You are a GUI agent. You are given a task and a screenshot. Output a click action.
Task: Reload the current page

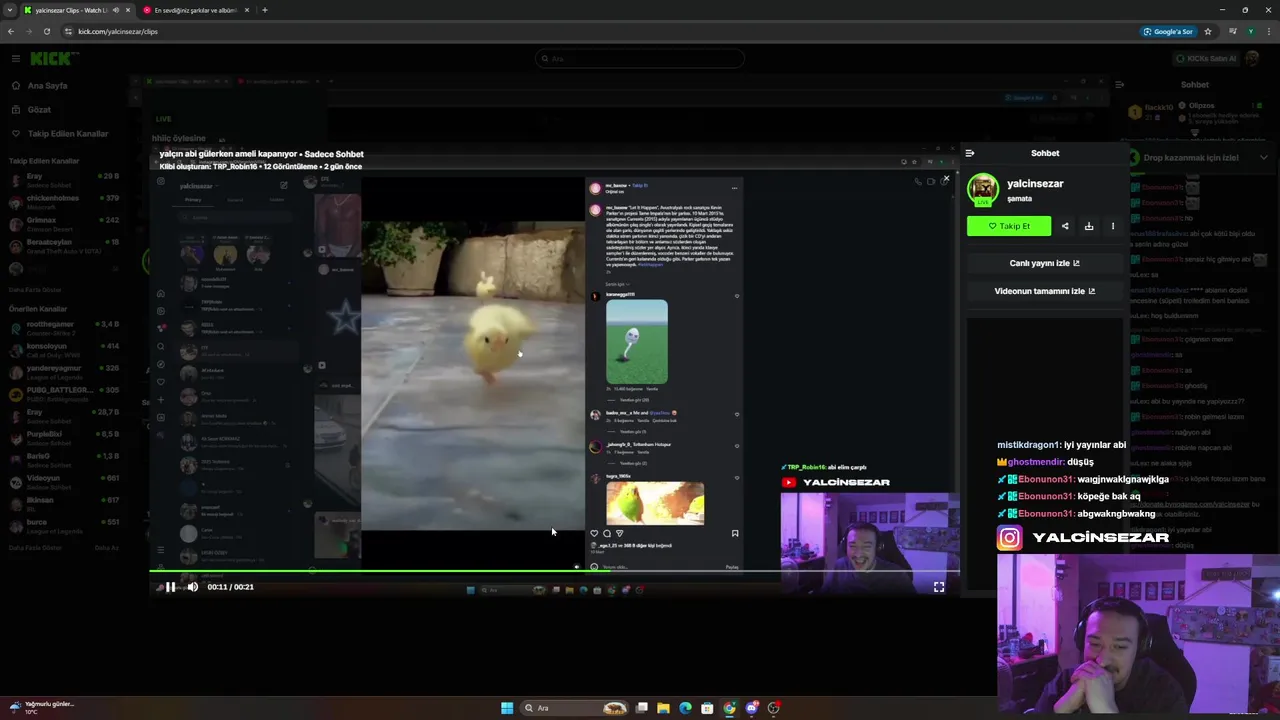tap(46, 32)
